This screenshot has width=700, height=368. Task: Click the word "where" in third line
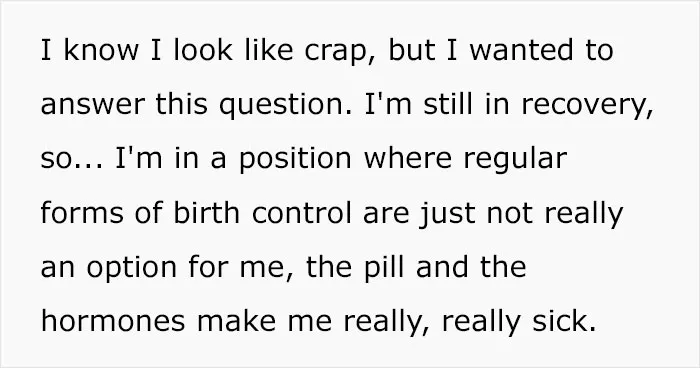(408, 158)
